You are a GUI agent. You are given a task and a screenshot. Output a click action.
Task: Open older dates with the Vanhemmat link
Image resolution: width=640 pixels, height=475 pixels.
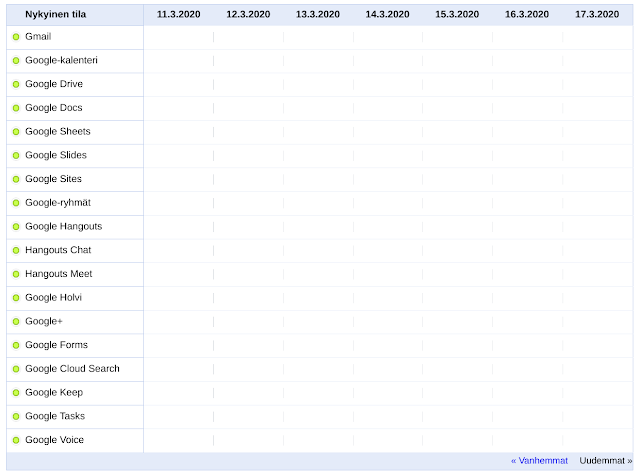click(x=539, y=461)
